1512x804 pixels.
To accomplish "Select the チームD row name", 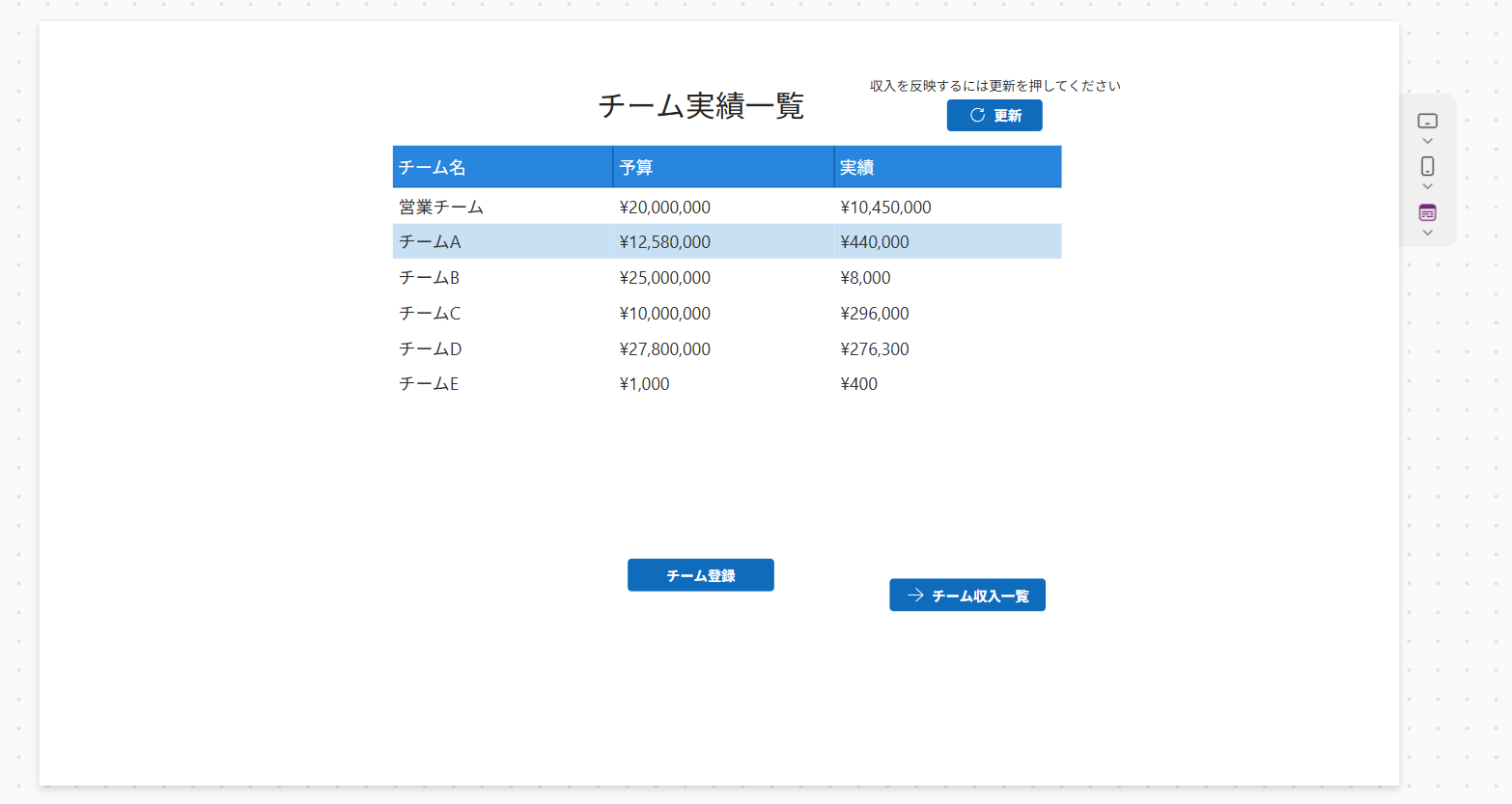I will pyautogui.click(x=430, y=349).
